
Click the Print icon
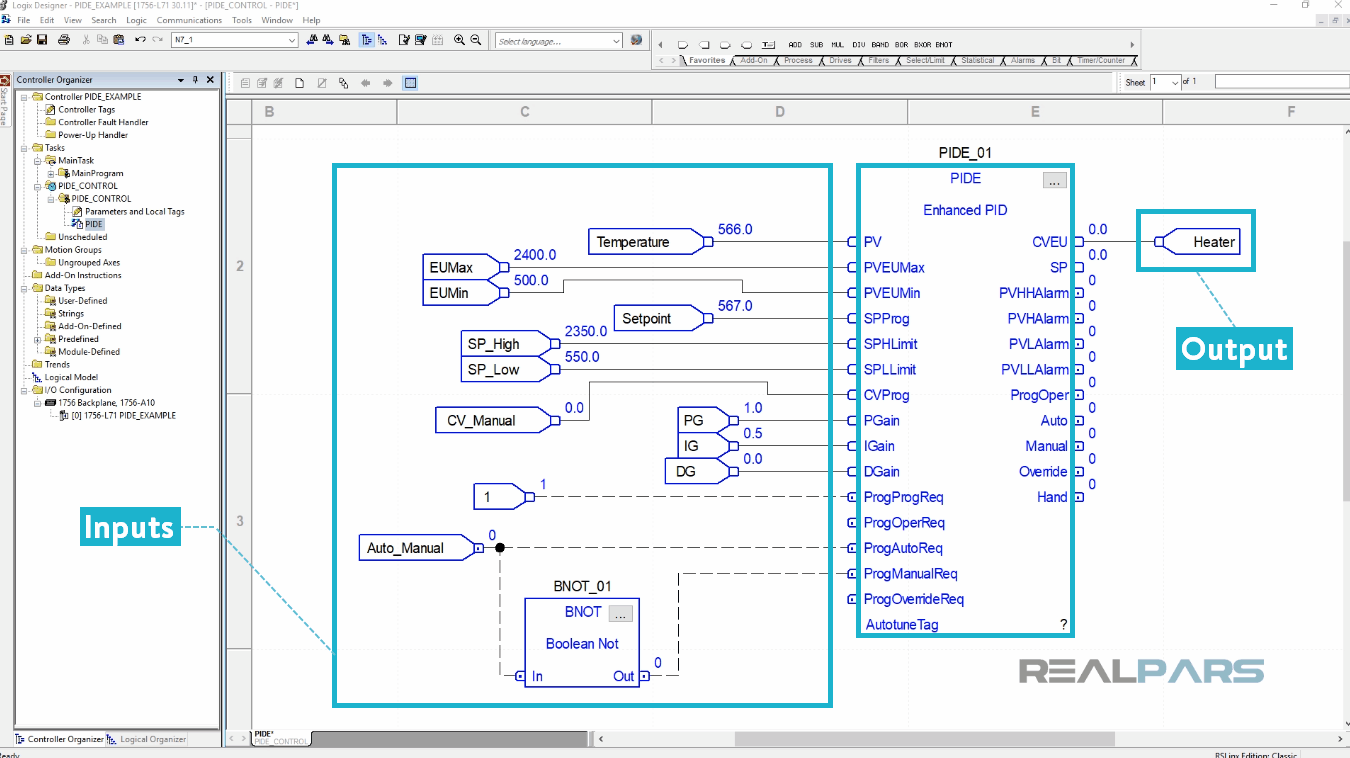click(63, 39)
